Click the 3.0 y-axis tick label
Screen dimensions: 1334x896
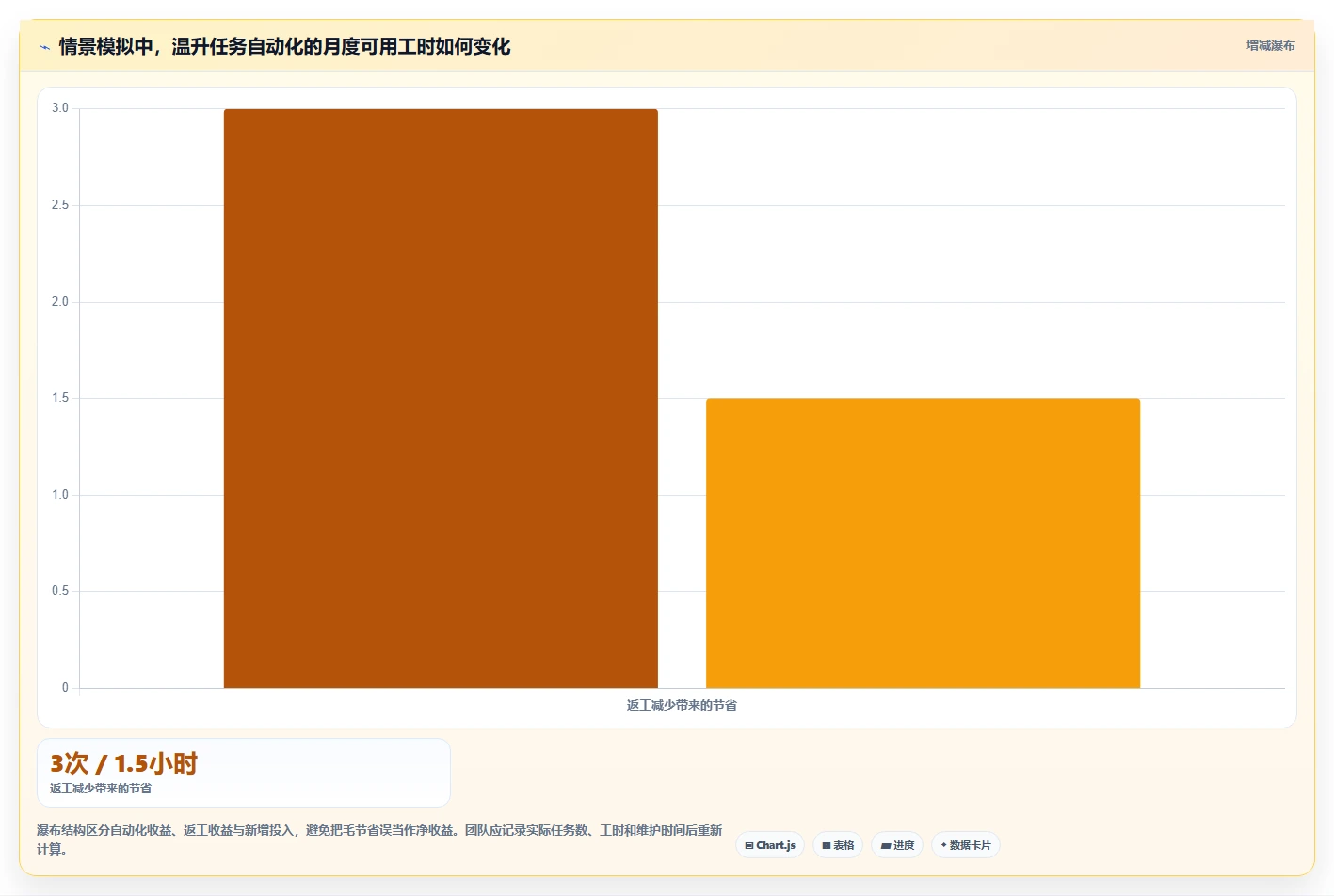60,108
